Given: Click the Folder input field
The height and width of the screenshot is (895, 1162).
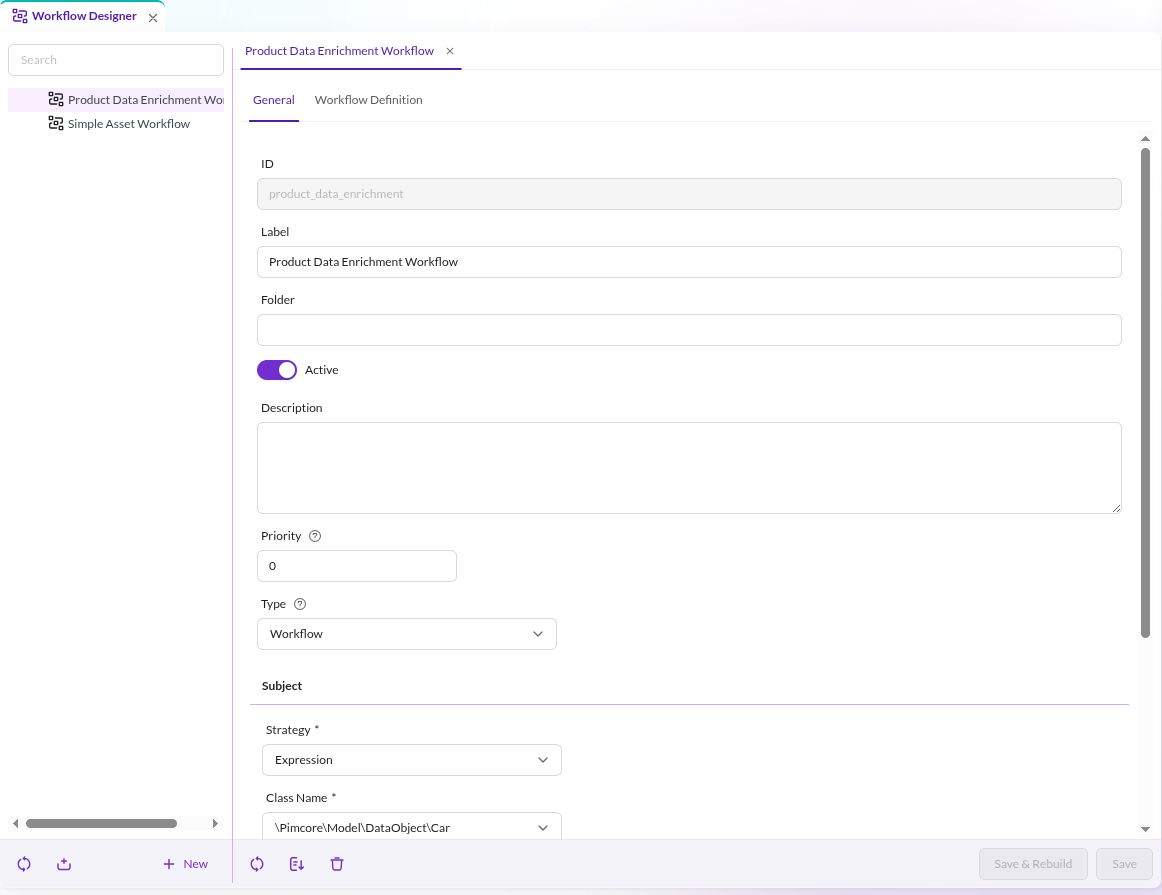Looking at the screenshot, I should 689,330.
